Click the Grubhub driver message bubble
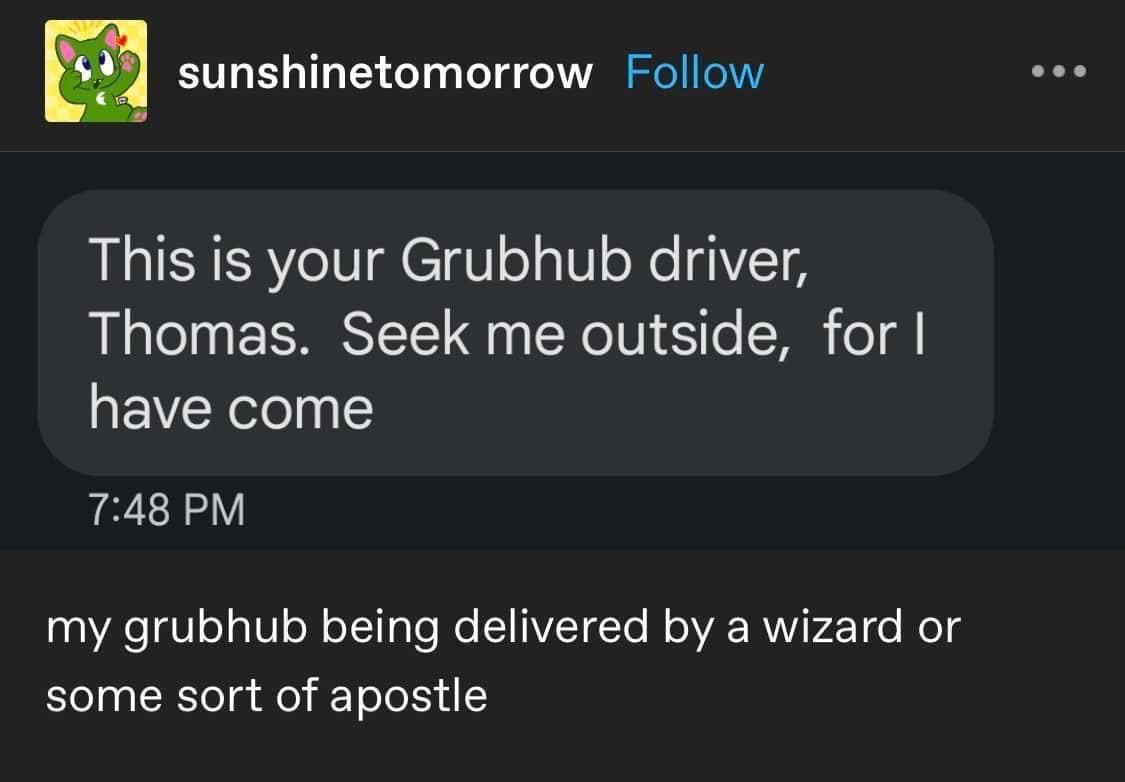 coord(515,333)
